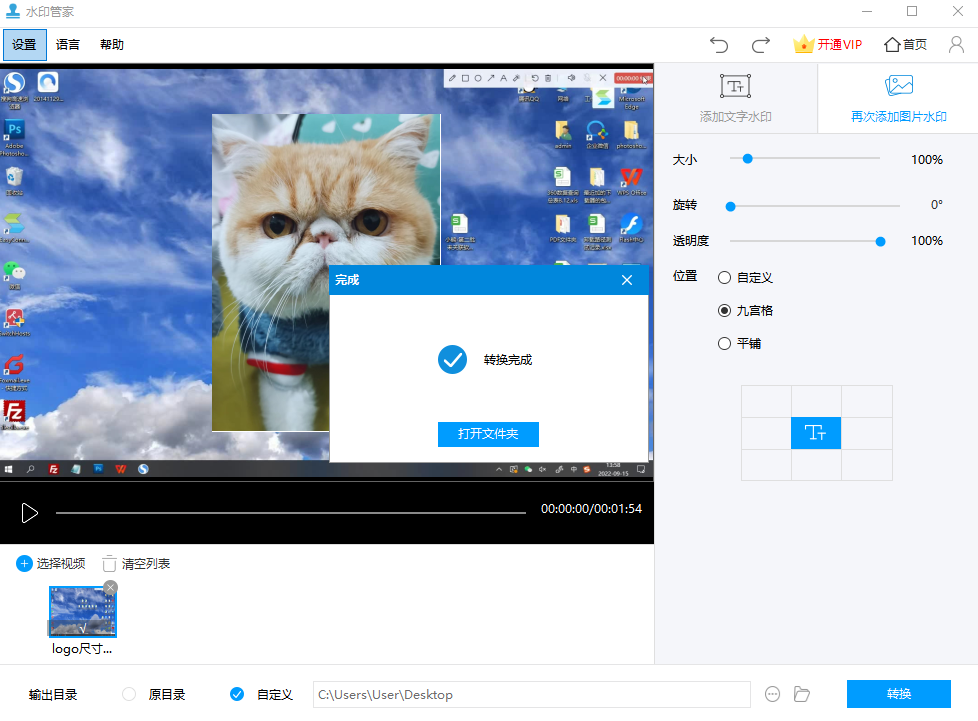Click the 开通VIP crown icon
Viewport: 978px width, 721px height.
pos(804,44)
